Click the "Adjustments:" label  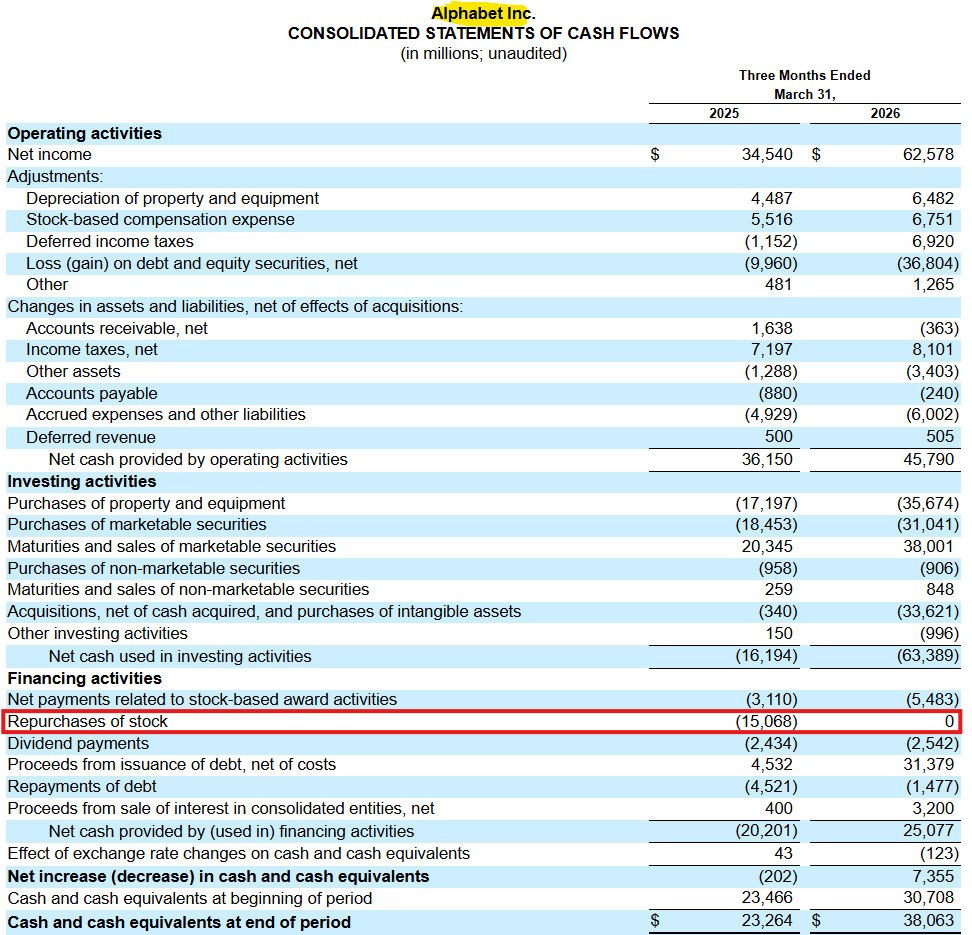point(55,177)
